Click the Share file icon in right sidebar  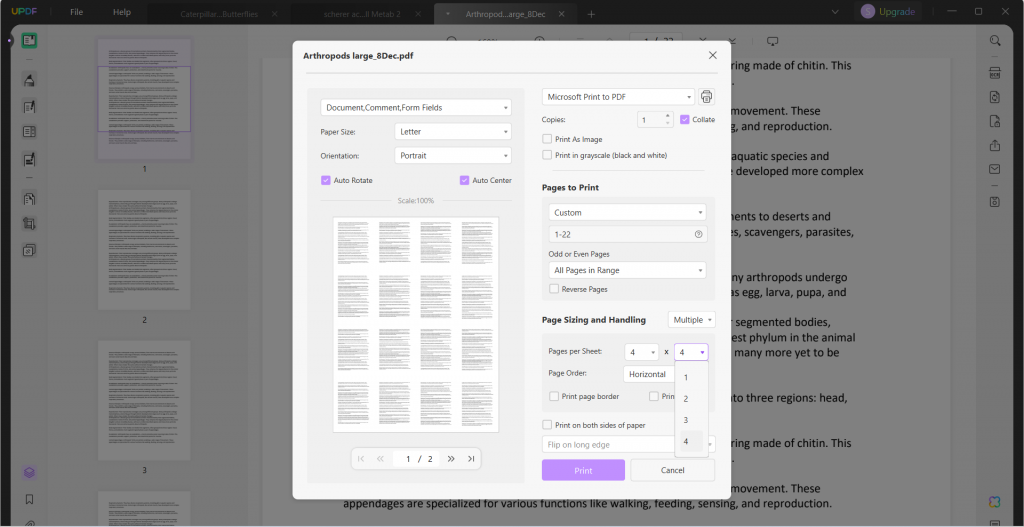pyautogui.click(x=995, y=145)
